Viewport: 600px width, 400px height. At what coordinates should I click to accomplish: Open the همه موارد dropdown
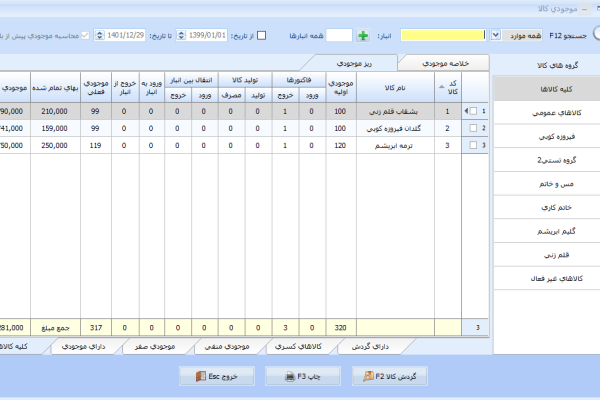pyautogui.click(x=496, y=35)
